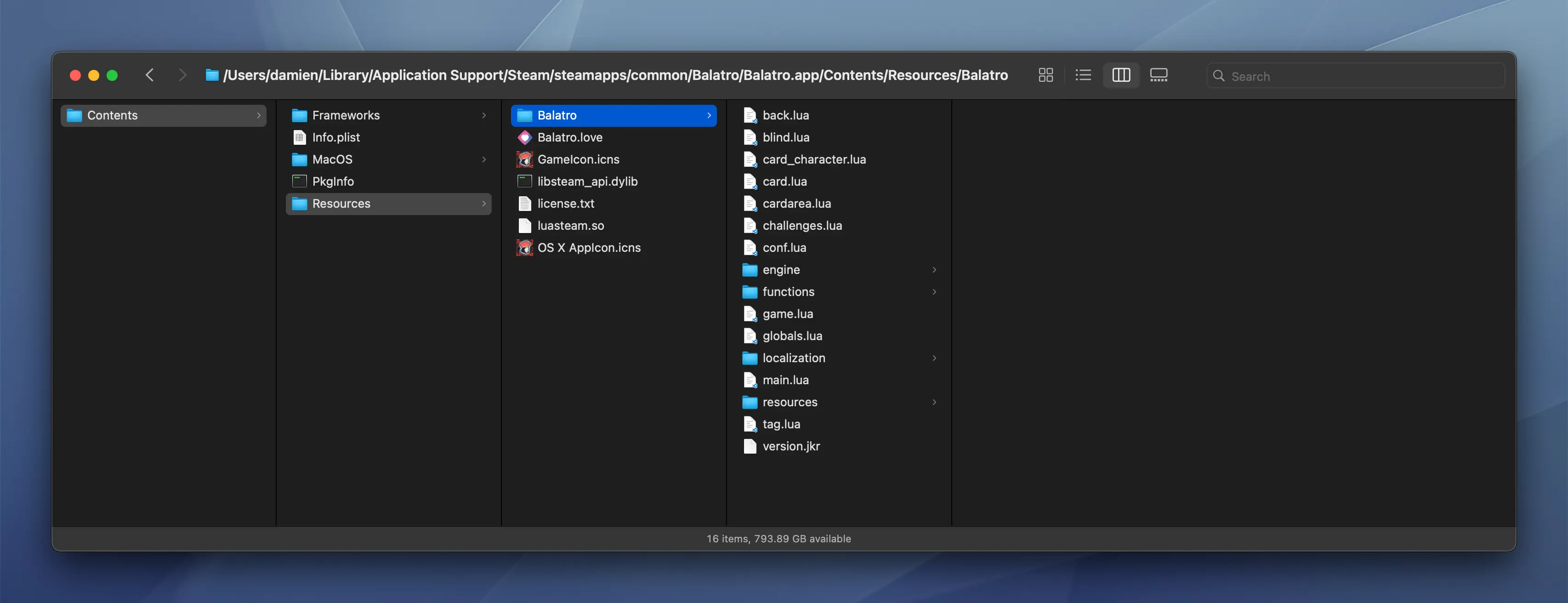
Task: Click the window title path text
Action: [615, 75]
